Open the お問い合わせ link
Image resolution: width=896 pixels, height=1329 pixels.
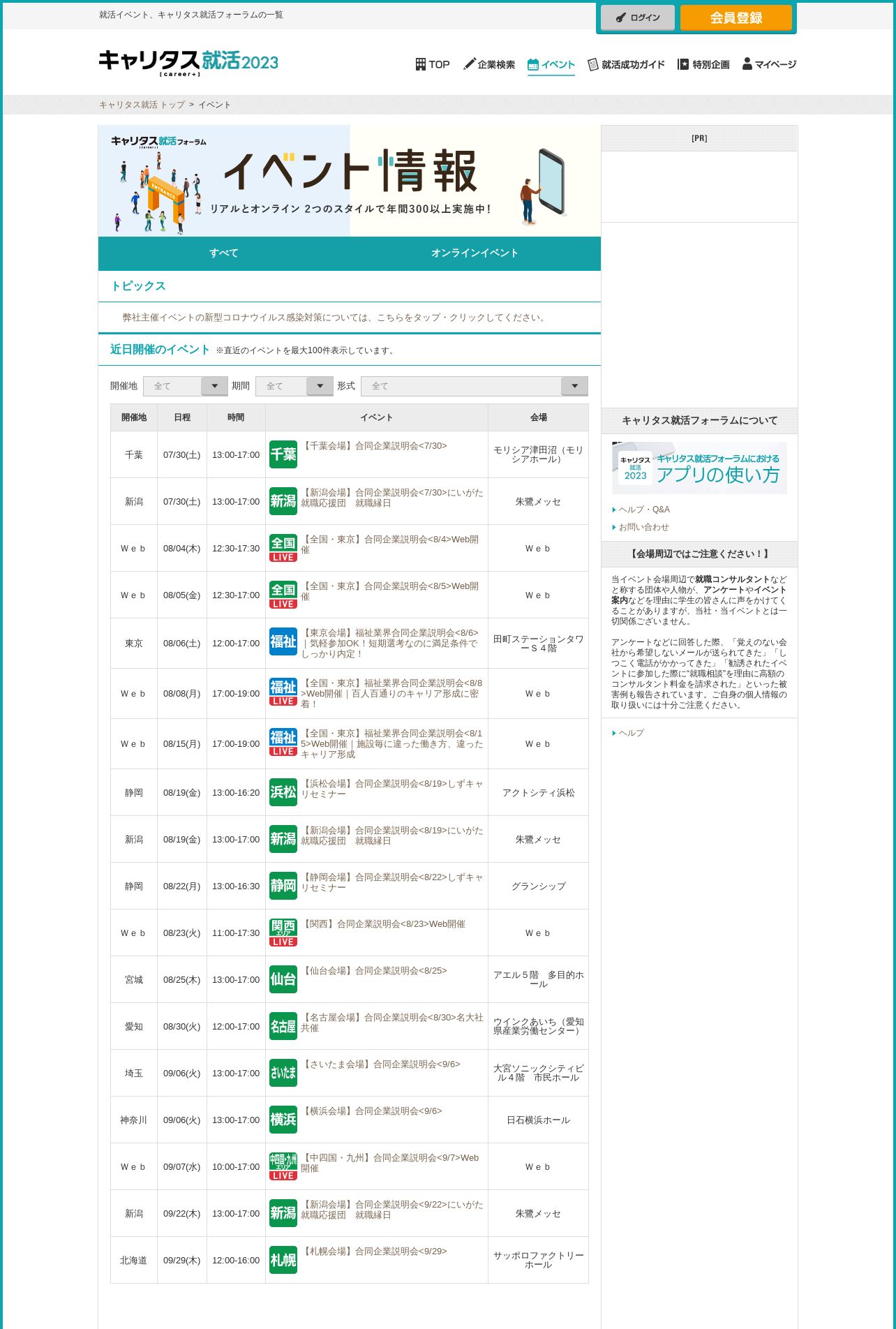click(x=643, y=527)
